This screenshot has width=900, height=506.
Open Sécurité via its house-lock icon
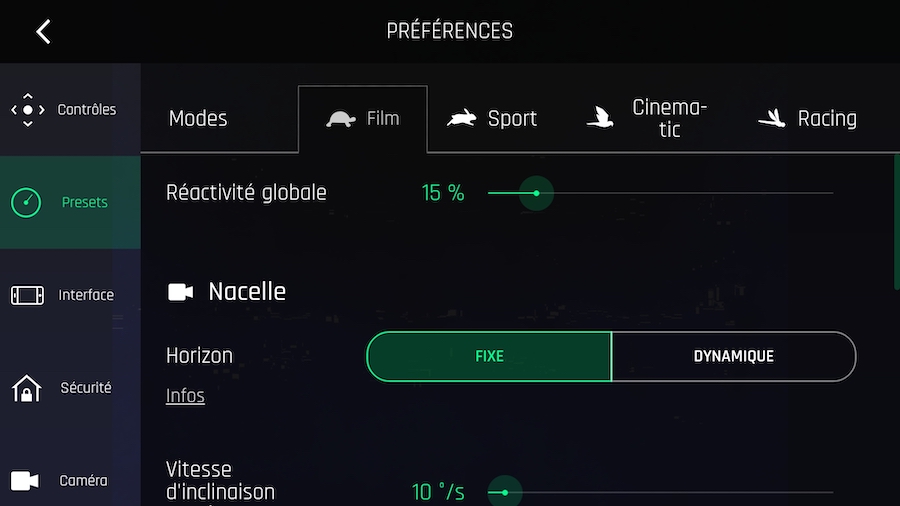tap(26, 388)
